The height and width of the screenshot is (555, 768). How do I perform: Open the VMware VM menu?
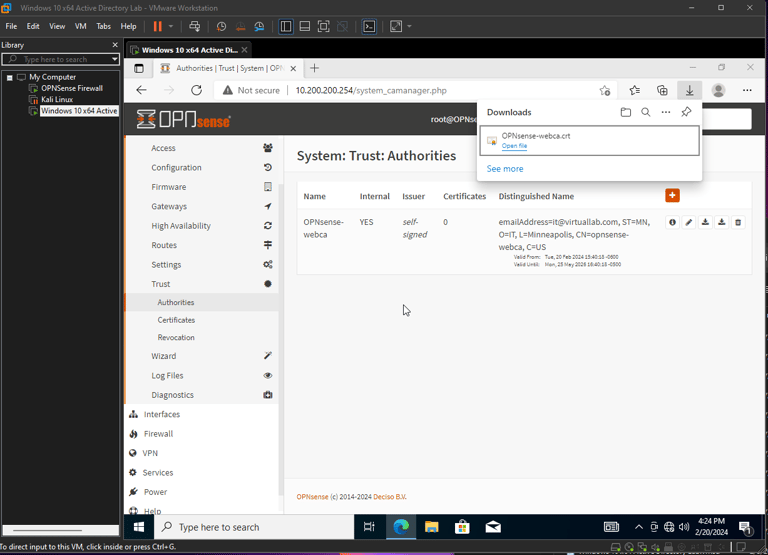pyautogui.click(x=81, y=26)
